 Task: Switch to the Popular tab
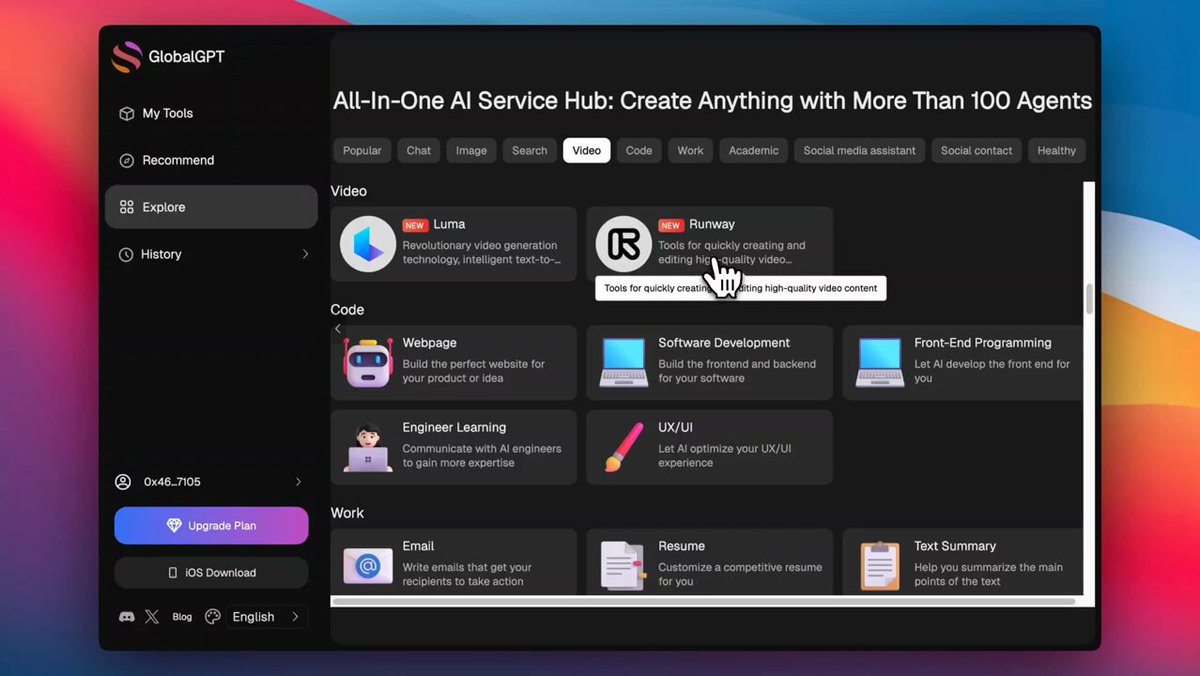(362, 151)
